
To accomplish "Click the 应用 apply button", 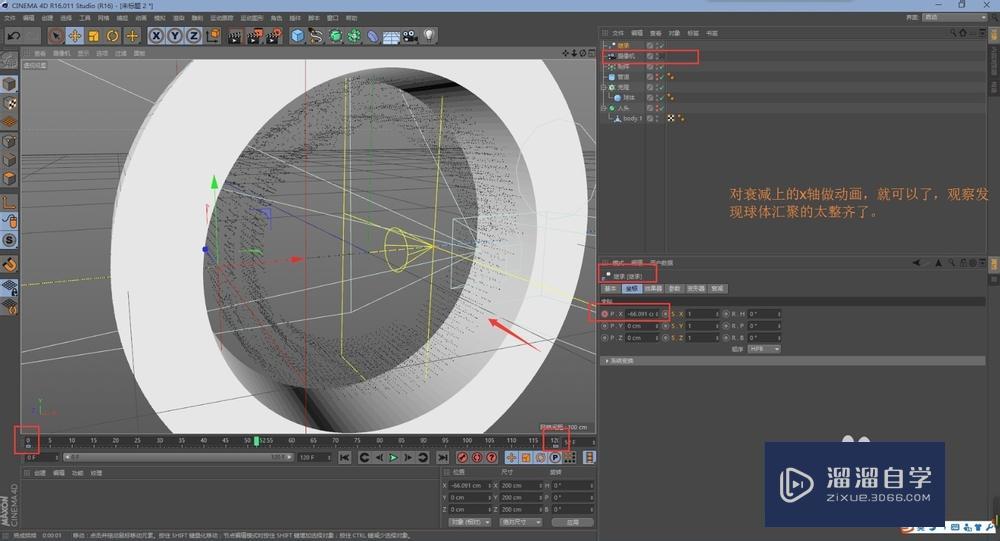I will 572,522.
